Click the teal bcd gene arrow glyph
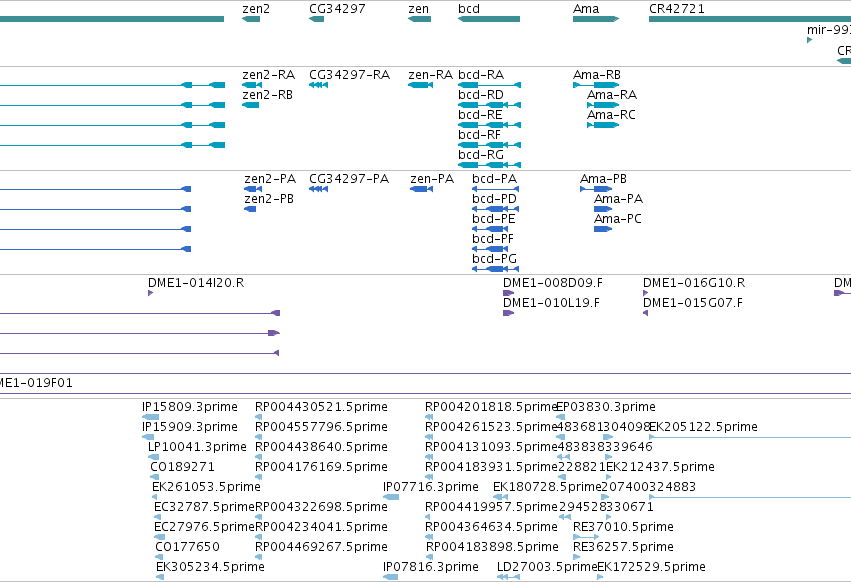This screenshot has width=851, height=582. point(489,19)
